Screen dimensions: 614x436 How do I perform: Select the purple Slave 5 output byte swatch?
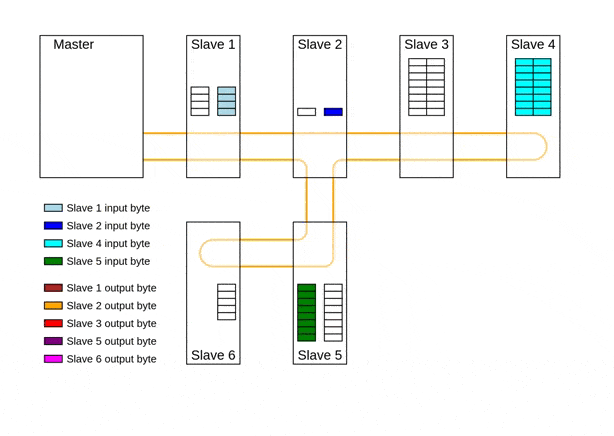[53, 341]
